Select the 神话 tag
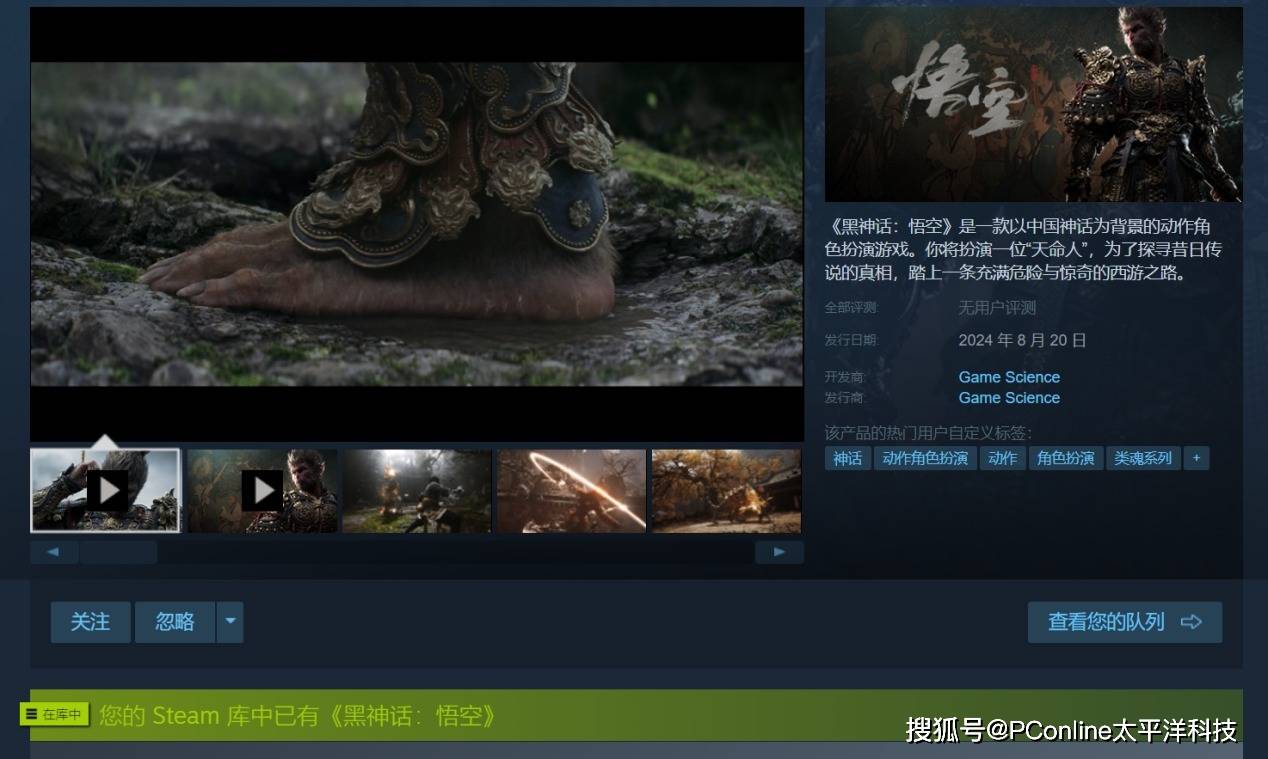 pos(847,458)
